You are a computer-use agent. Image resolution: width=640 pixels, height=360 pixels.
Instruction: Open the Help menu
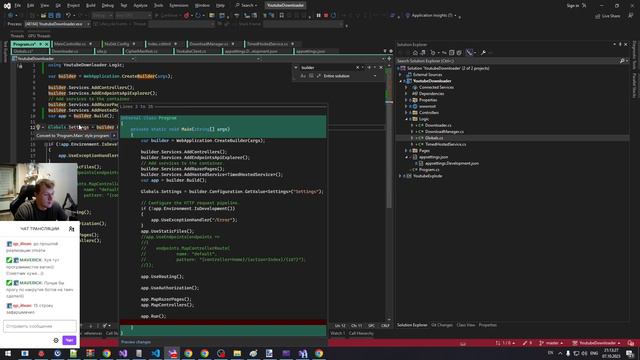tap(220, 5)
